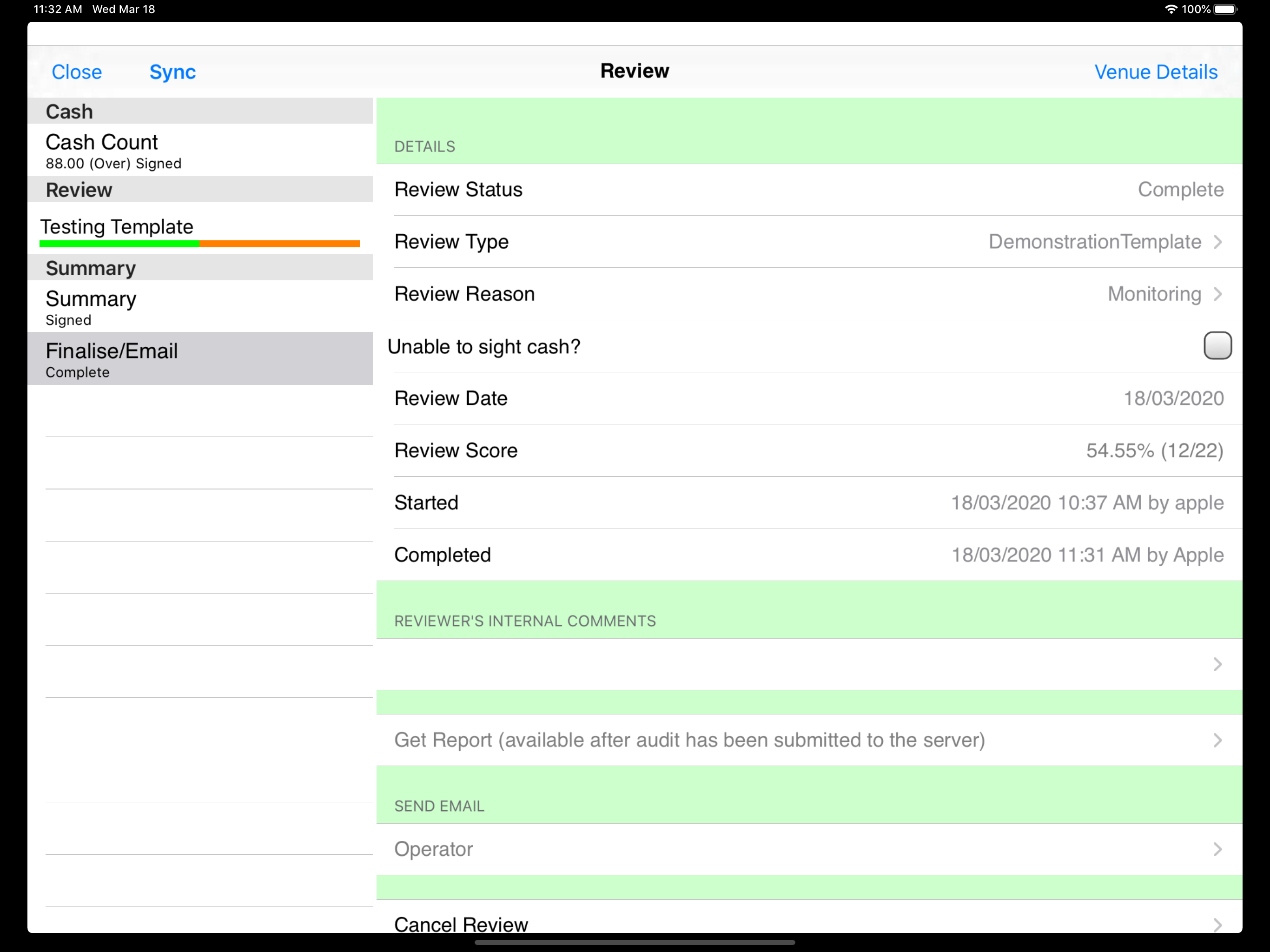Click the 88.00 (Over) Signed subtitle
Screen dimensions: 1270x952
pyautogui.click(x=114, y=164)
